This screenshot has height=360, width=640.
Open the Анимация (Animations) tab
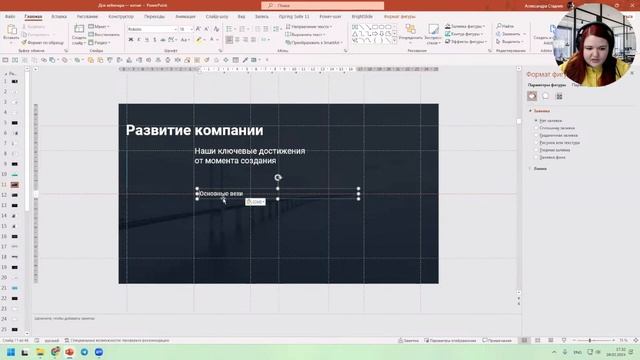tap(185, 16)
